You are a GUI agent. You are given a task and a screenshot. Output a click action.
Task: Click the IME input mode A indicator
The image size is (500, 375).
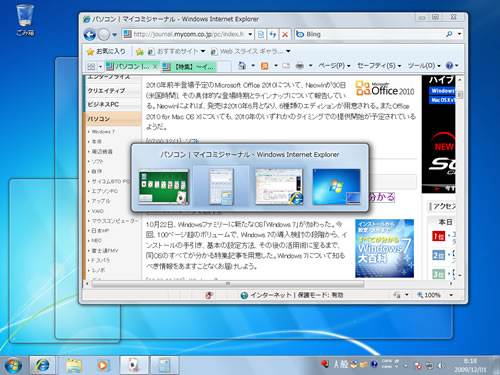(x=336, y=365)
